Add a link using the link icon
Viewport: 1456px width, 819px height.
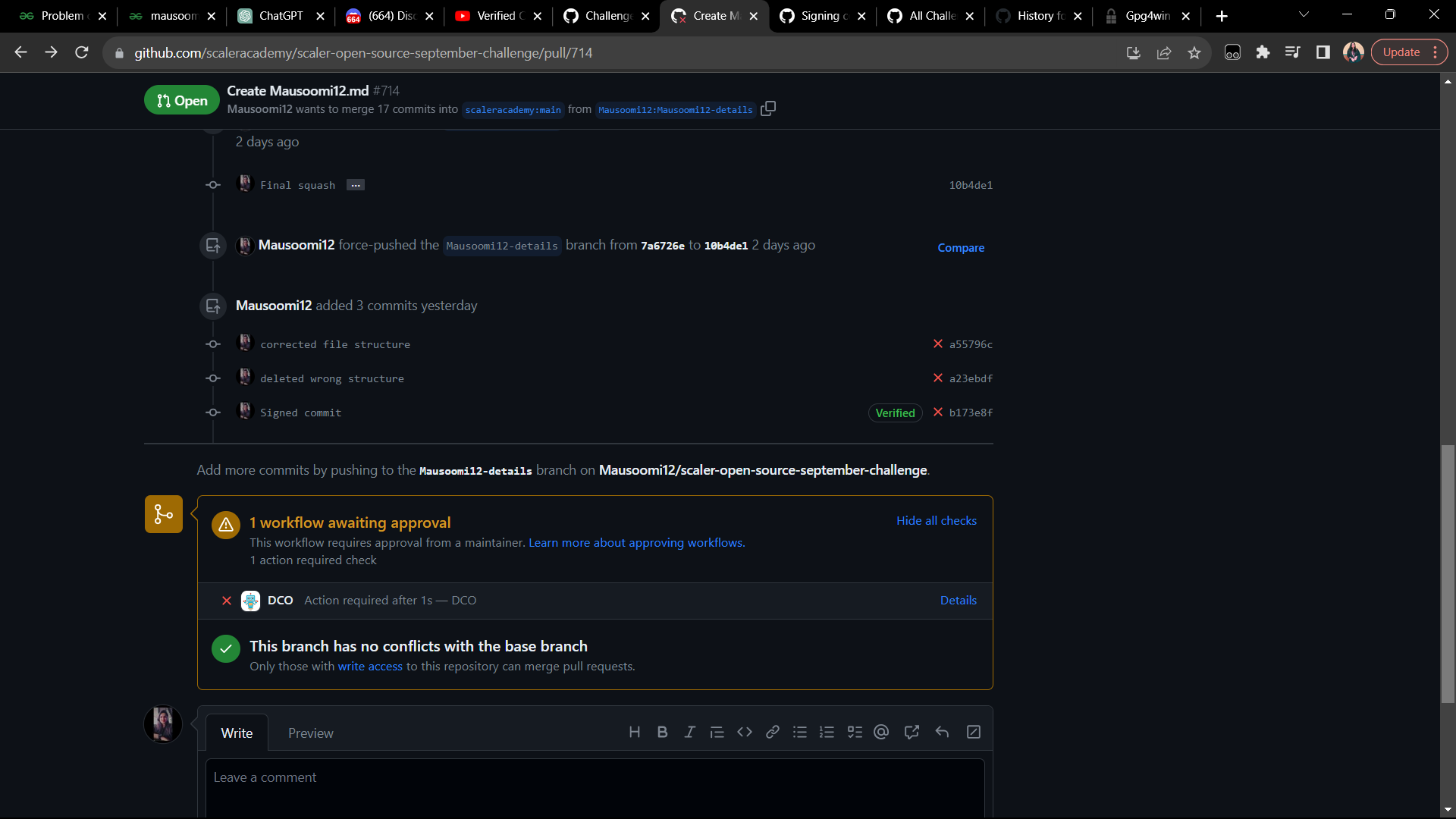[772, 732]
